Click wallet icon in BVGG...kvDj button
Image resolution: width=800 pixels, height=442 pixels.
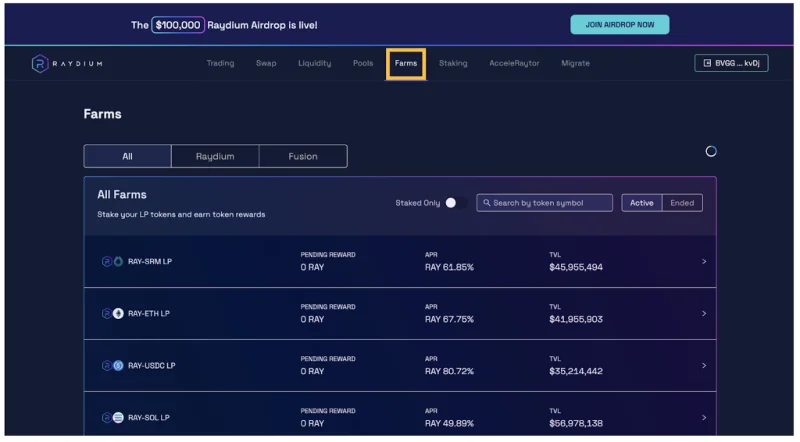pyautogui.click(x=707, y=63)
